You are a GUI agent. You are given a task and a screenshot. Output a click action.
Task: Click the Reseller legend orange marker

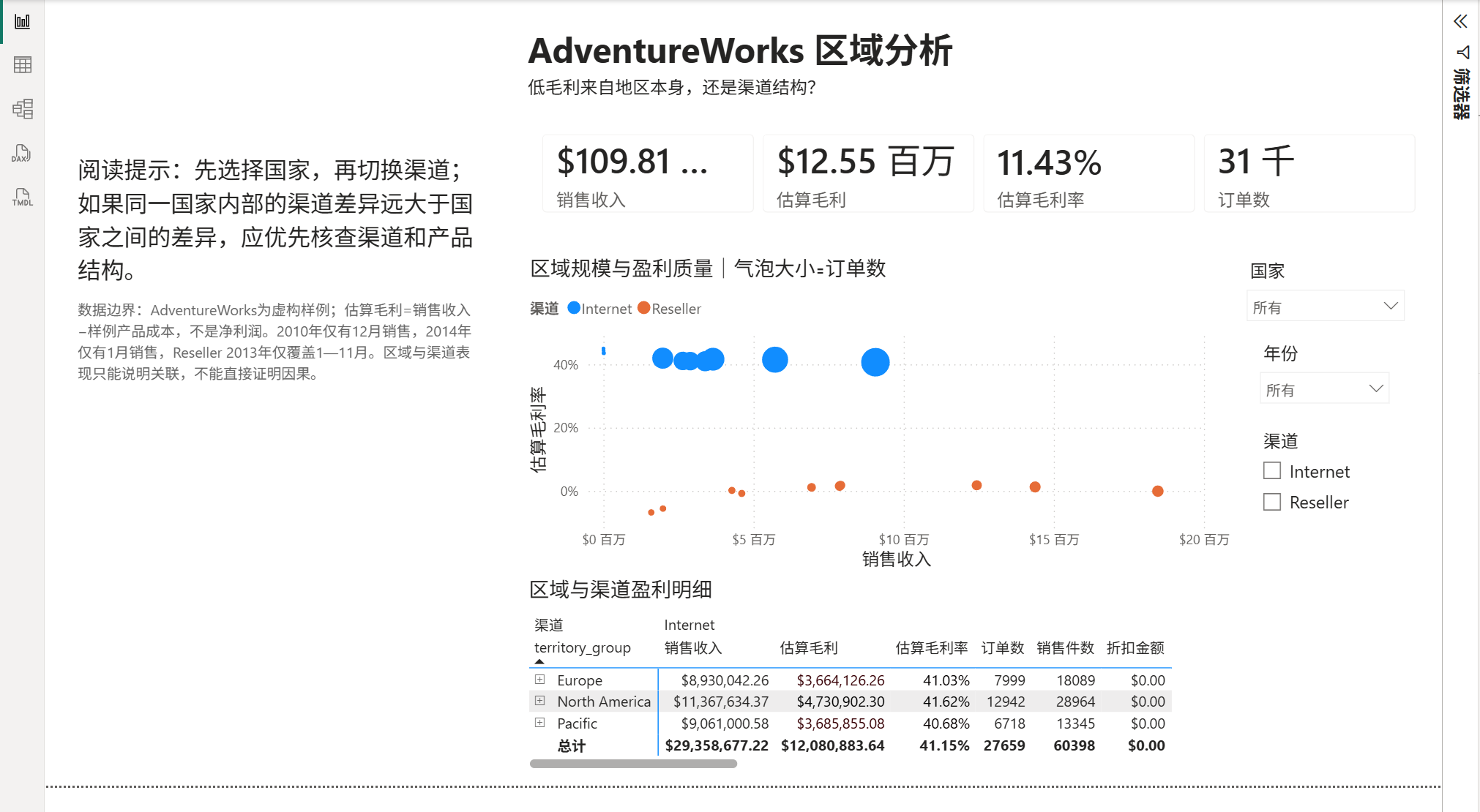pos(644,308)
